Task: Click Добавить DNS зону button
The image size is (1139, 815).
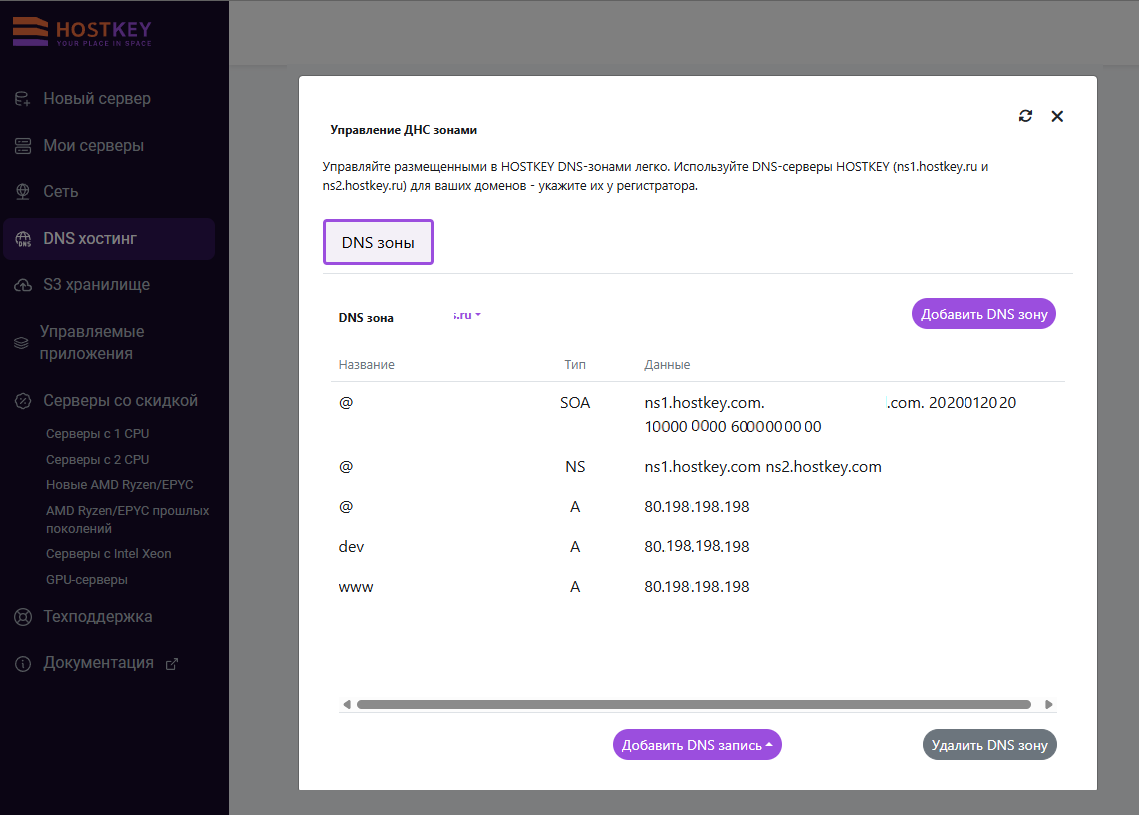Action: click(984, 314)
